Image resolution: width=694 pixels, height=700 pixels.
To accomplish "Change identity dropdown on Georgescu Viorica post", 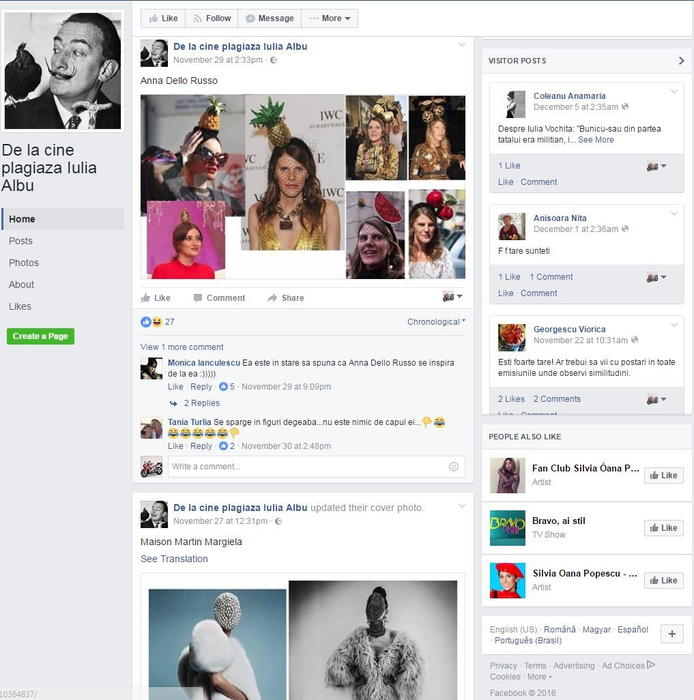I will (x=657, y=400).
